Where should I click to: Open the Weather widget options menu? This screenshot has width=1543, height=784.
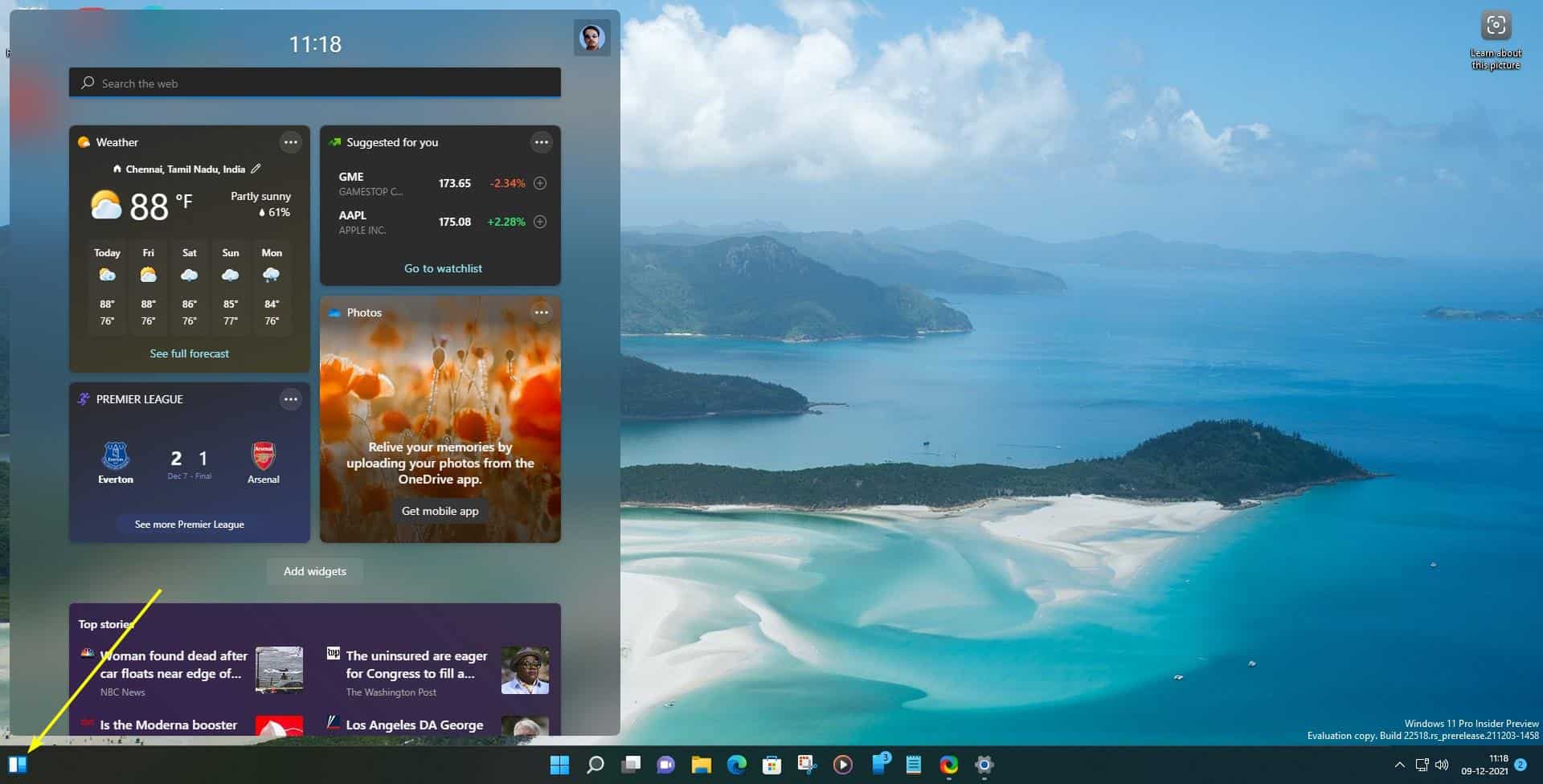point(291,142)
